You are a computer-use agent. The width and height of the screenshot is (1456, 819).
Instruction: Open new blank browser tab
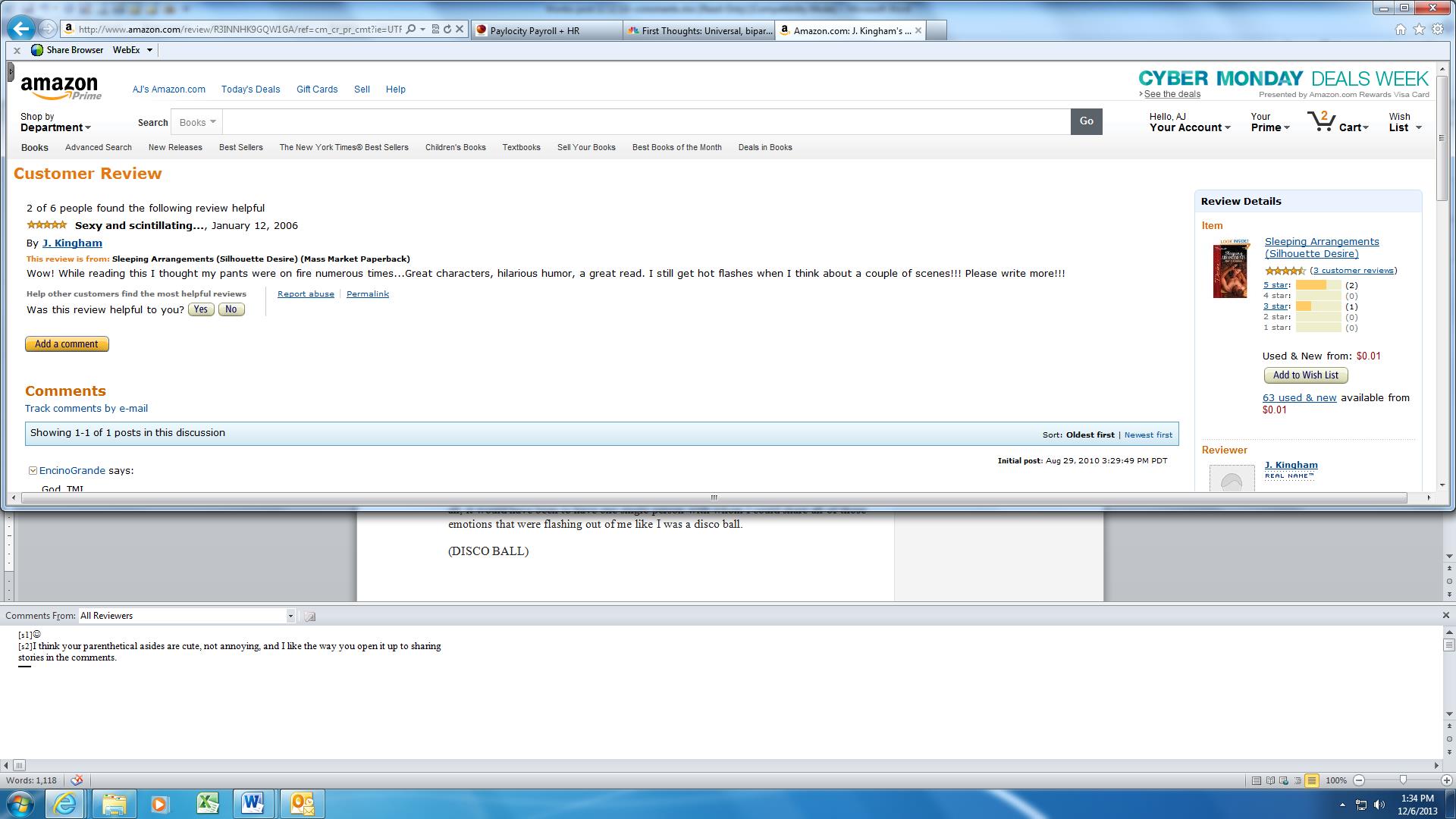[937, 30]
